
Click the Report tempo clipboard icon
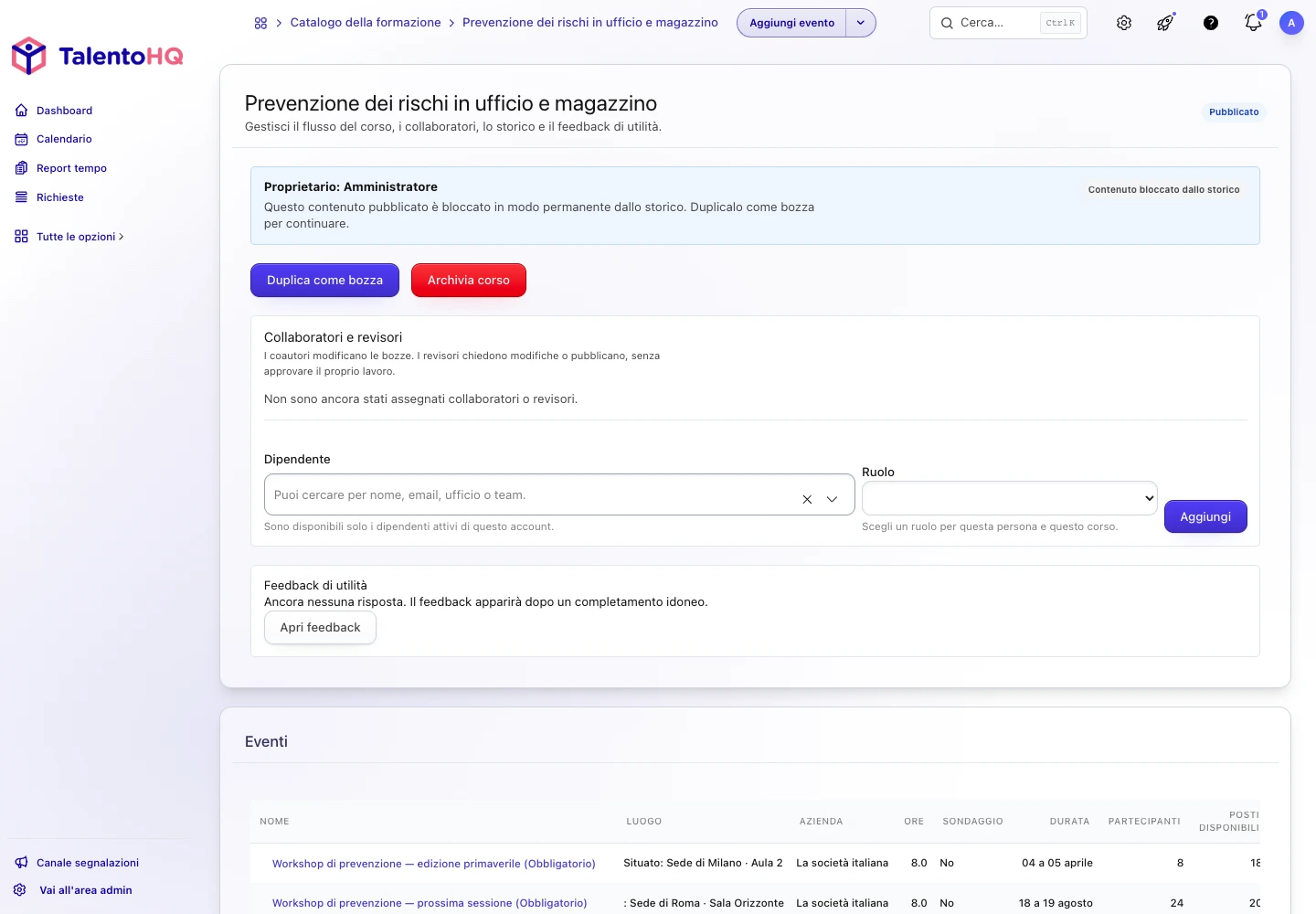21,168
